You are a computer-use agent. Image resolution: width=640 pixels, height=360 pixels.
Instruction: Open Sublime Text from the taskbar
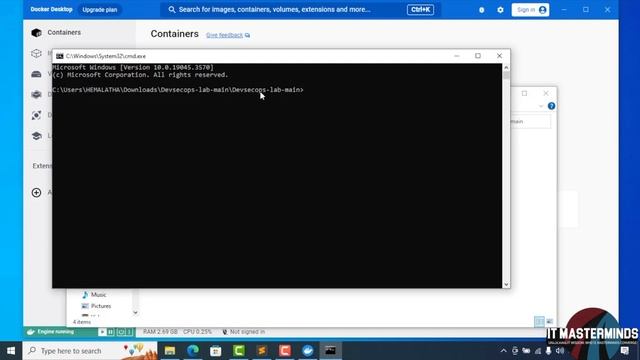[x=262, y=351]
